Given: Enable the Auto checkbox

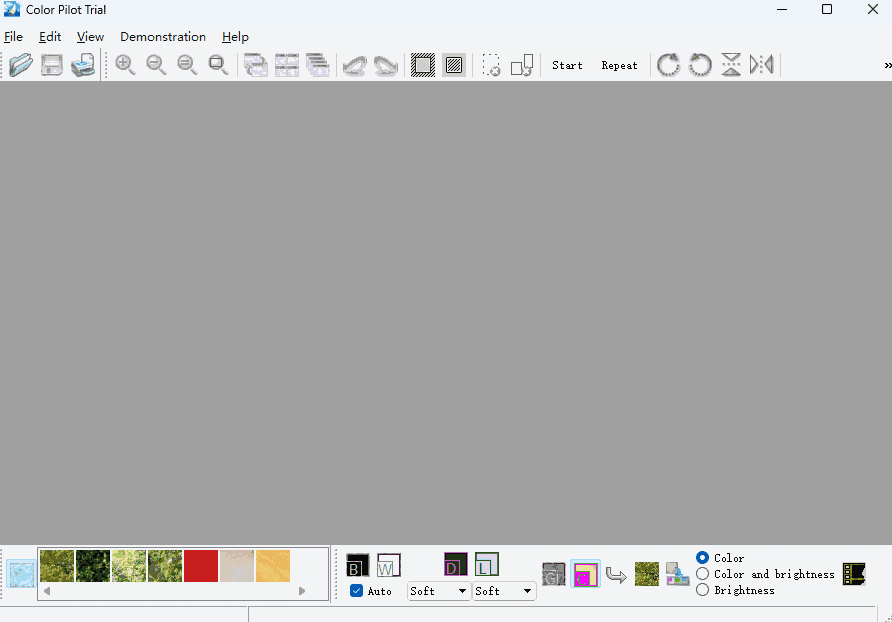Looking at the screenshot, I should 356,591.
